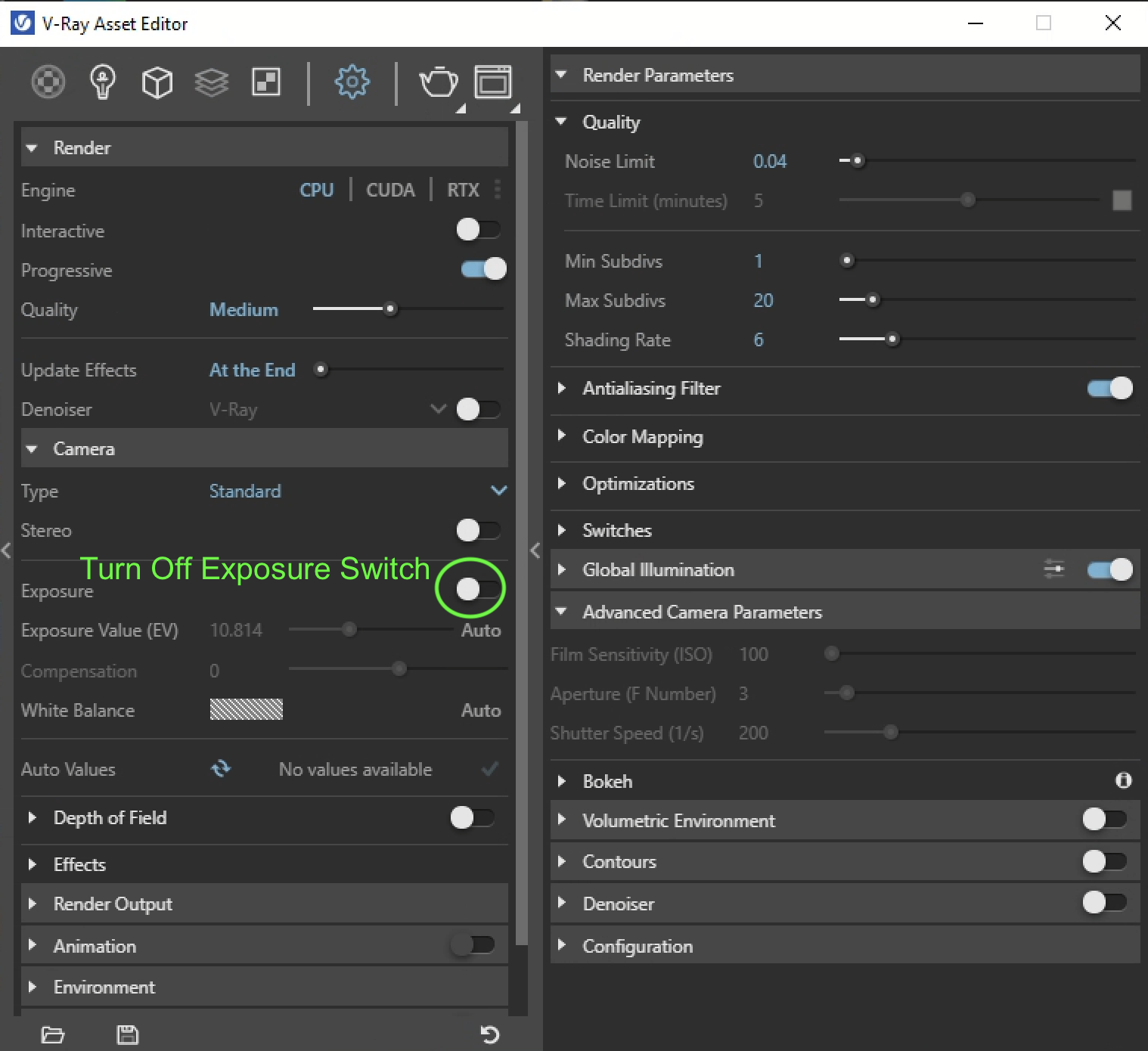The height and width of the screenshot is (1051, 1148).
Task: Click the Bokeh info icon
Action: point(1124,780)
